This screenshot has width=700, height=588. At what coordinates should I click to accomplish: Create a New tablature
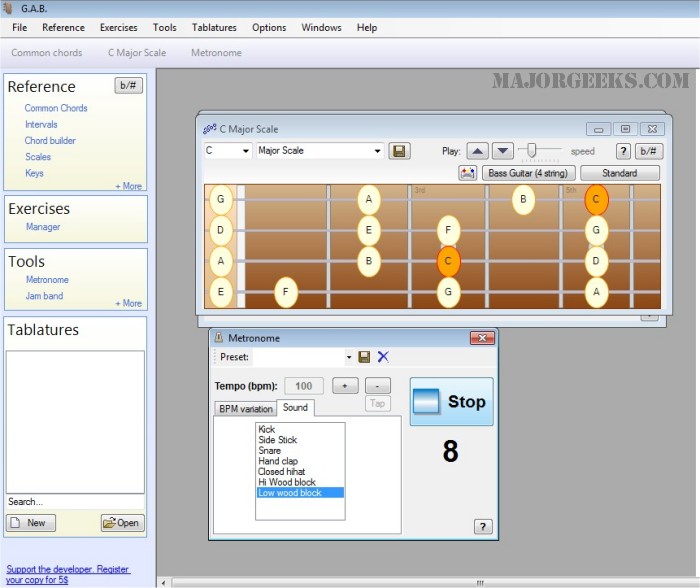click(31, 523)
